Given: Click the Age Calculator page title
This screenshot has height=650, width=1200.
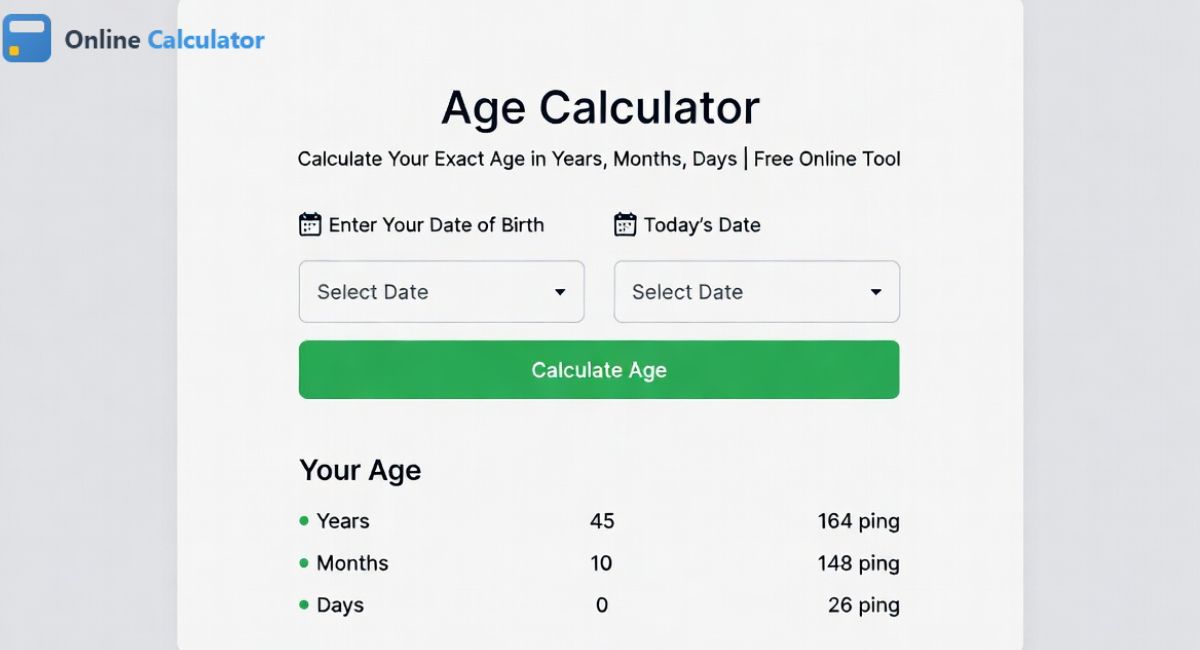Looking at the screenshot, I should [600, 107].
